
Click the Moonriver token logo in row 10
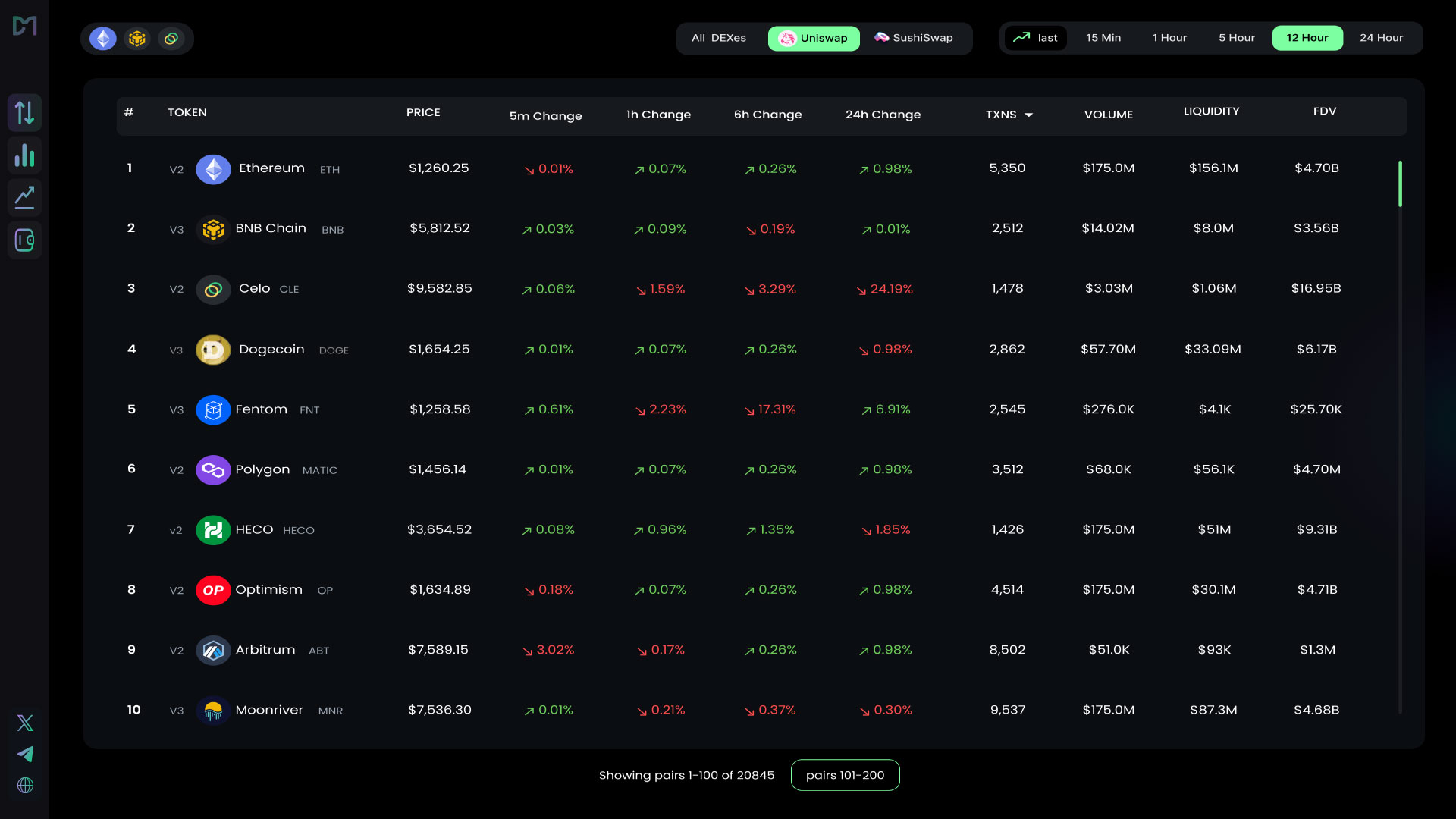[x=213, y=710]
